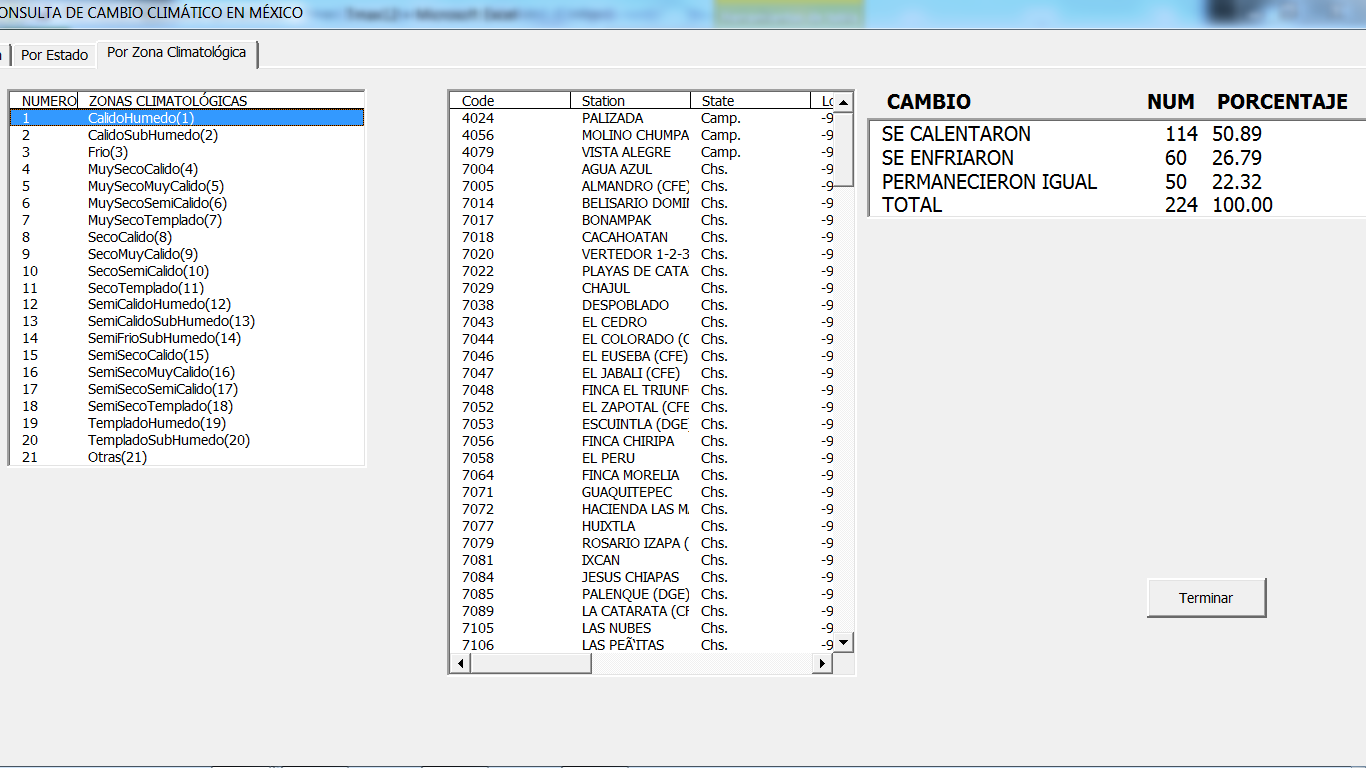Screen dimensions: 1366x768
Task: Click the horizontal scroll right arrow
Action: click(x=824, y=663)
